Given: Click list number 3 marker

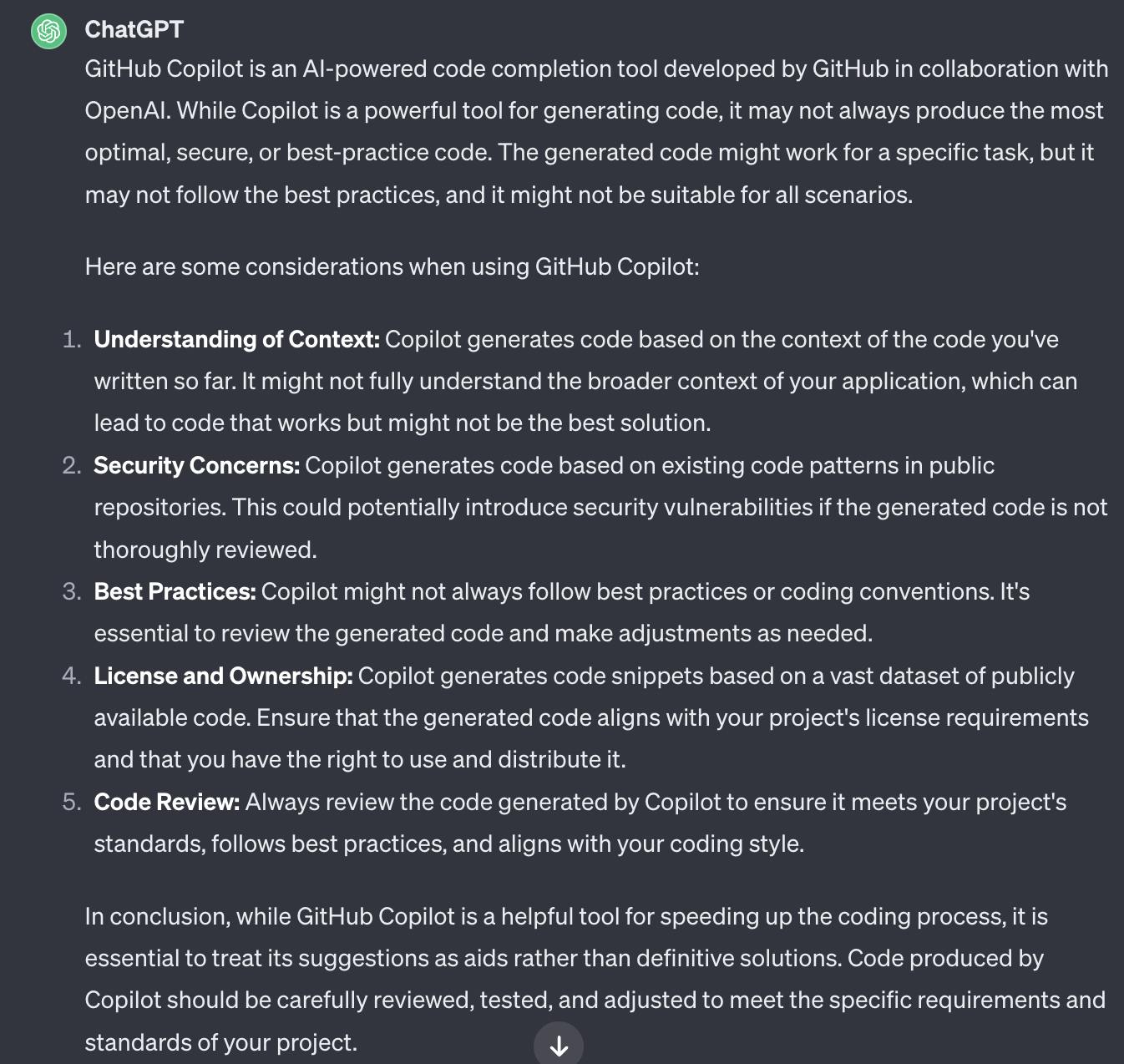Looking at the screenshot, I should pos(72,592).
